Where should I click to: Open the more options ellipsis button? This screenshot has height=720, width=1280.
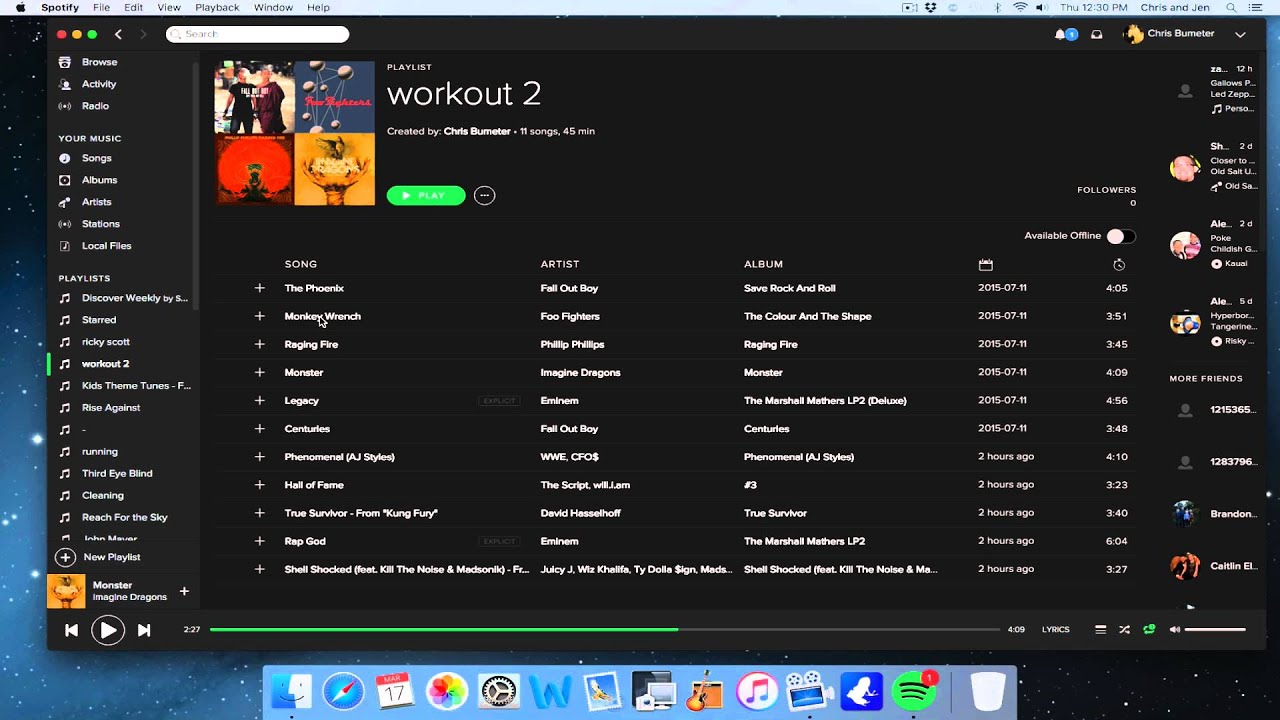point(484,196)
